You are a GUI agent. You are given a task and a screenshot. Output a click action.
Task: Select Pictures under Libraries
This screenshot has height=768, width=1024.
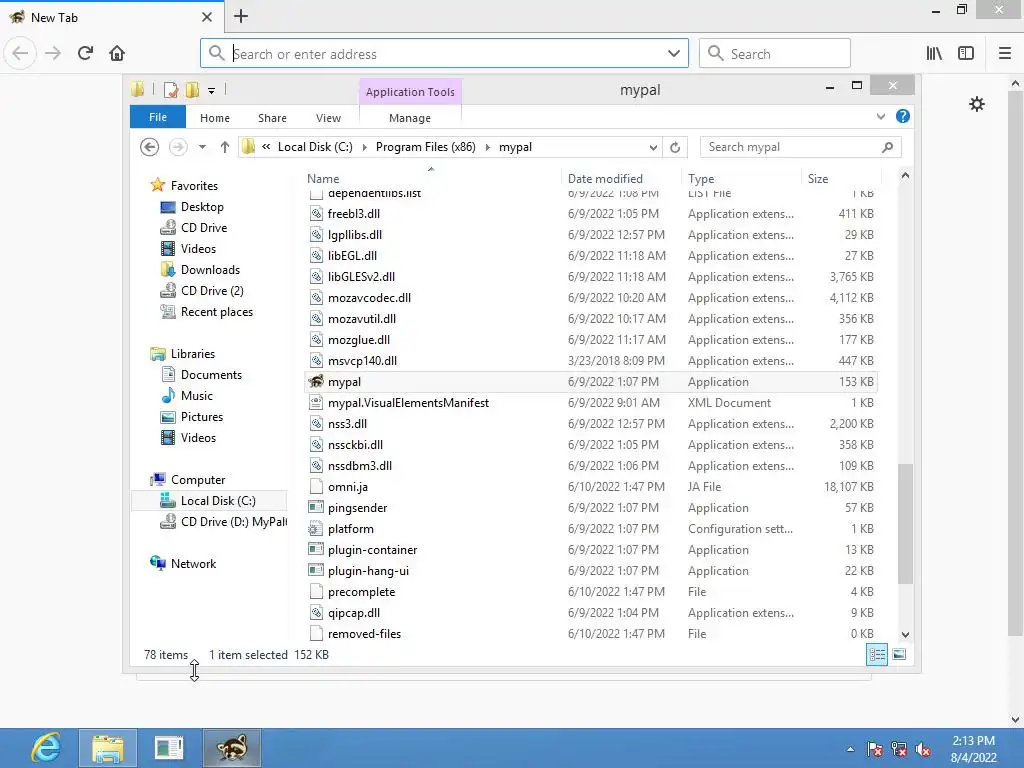202,417
